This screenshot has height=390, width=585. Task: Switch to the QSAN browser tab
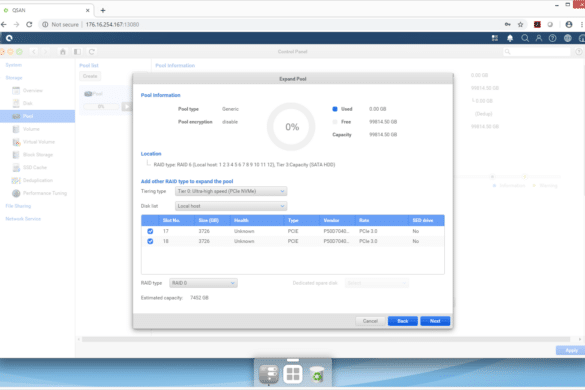pos(47,10)
